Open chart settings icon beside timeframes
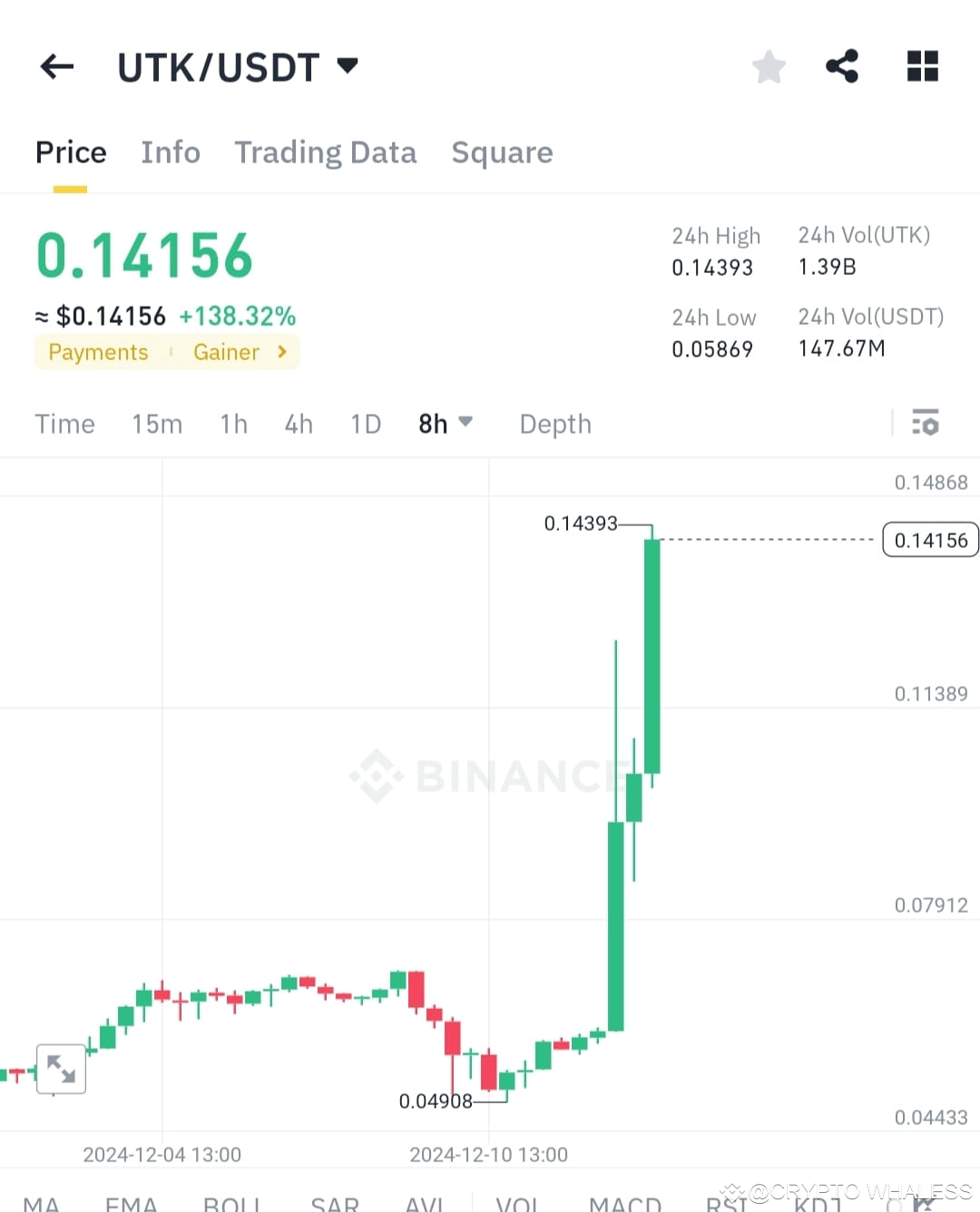The height and width of the screenshot is (1212, 980). click(926, 423)
